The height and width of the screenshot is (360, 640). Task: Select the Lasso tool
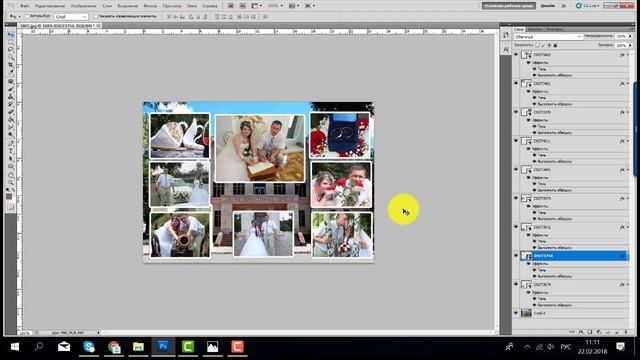click(x=11, y=49)
